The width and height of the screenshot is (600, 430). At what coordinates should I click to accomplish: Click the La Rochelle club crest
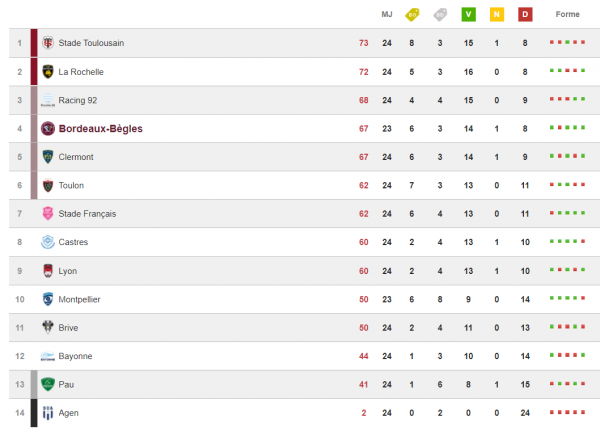pyautogui.click(x=48, y=72)
